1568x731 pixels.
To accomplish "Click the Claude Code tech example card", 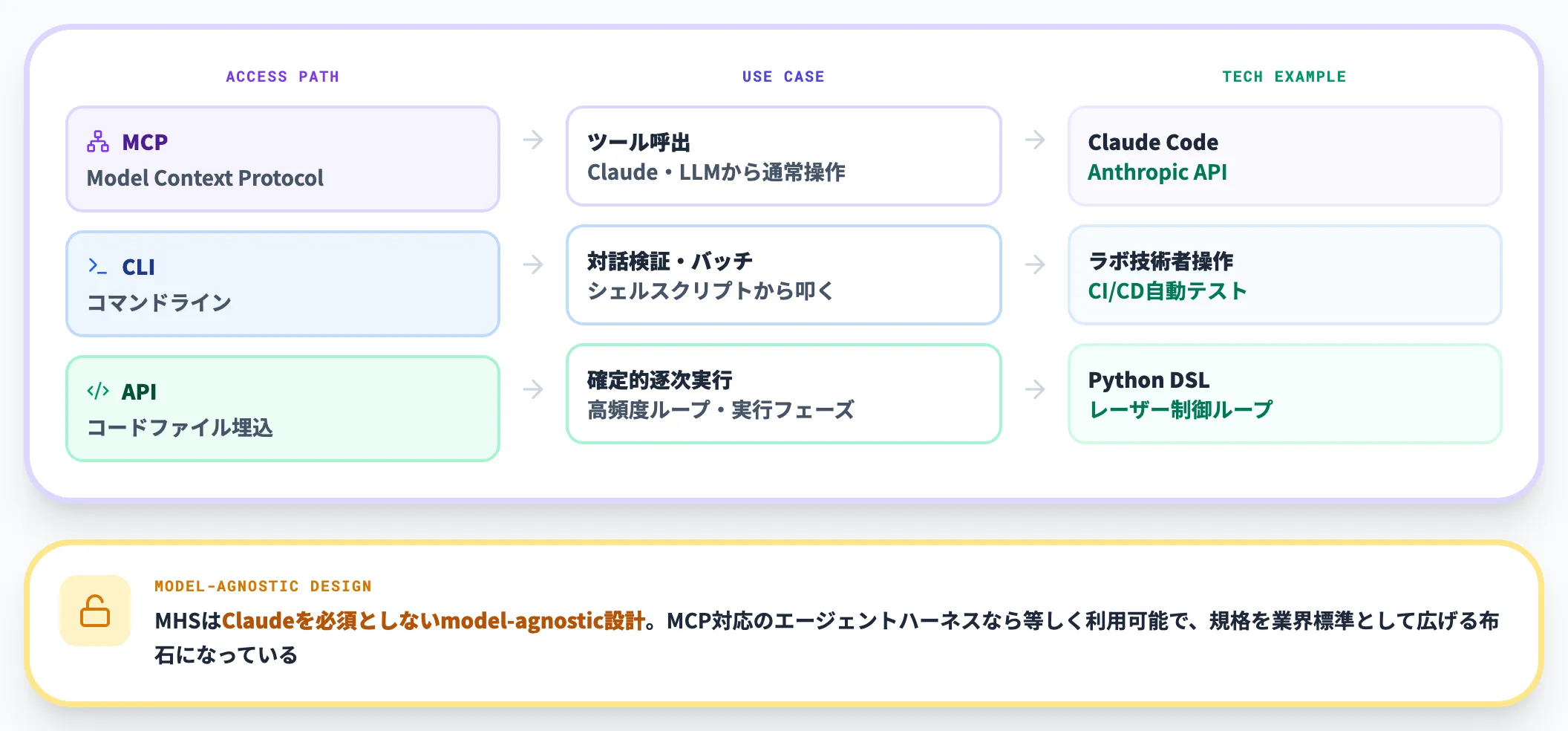I will [x=1285, y=156].
